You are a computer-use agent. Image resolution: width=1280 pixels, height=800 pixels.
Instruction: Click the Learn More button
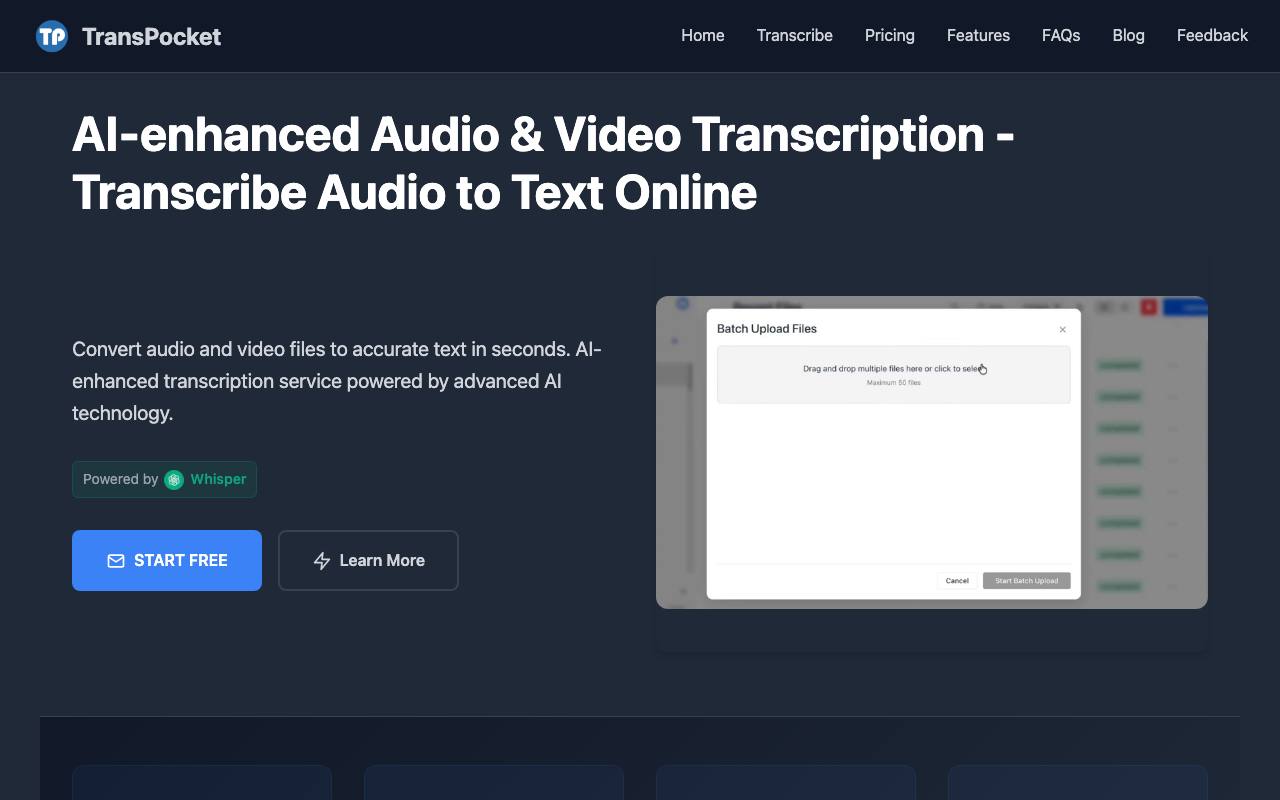click(x=368, y=560)
